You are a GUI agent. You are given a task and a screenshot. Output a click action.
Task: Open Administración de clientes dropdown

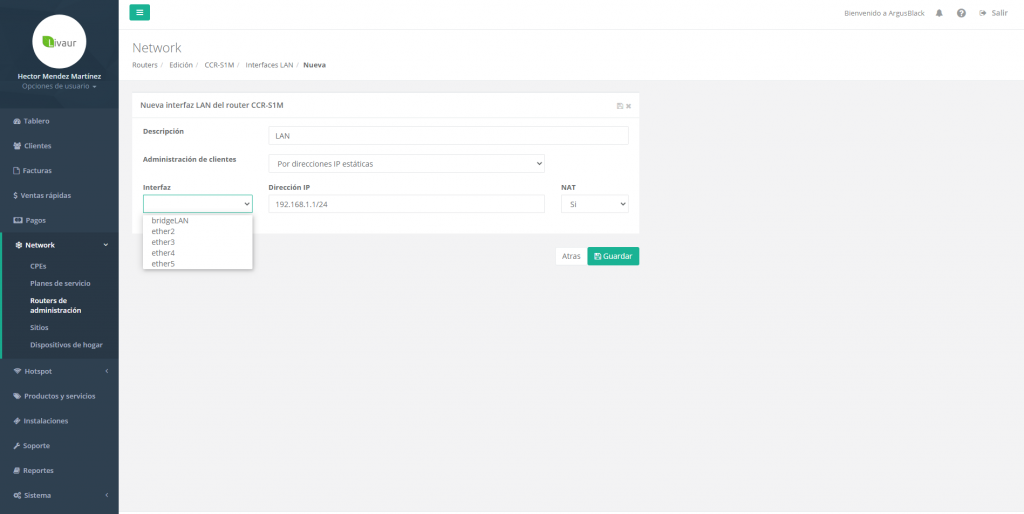[406, 164]
